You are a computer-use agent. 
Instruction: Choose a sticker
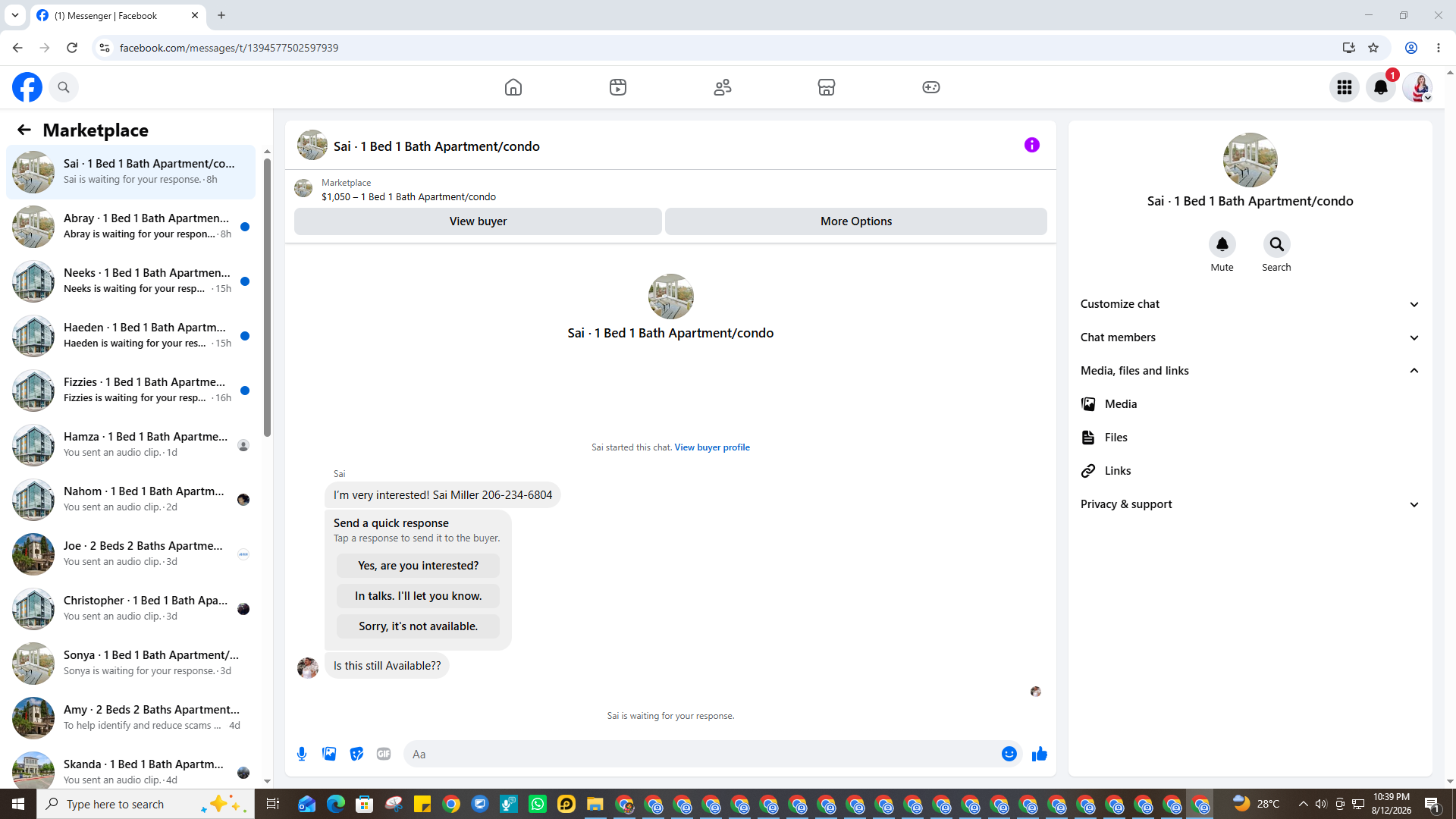pyautogui.click(x=356, y=754)
